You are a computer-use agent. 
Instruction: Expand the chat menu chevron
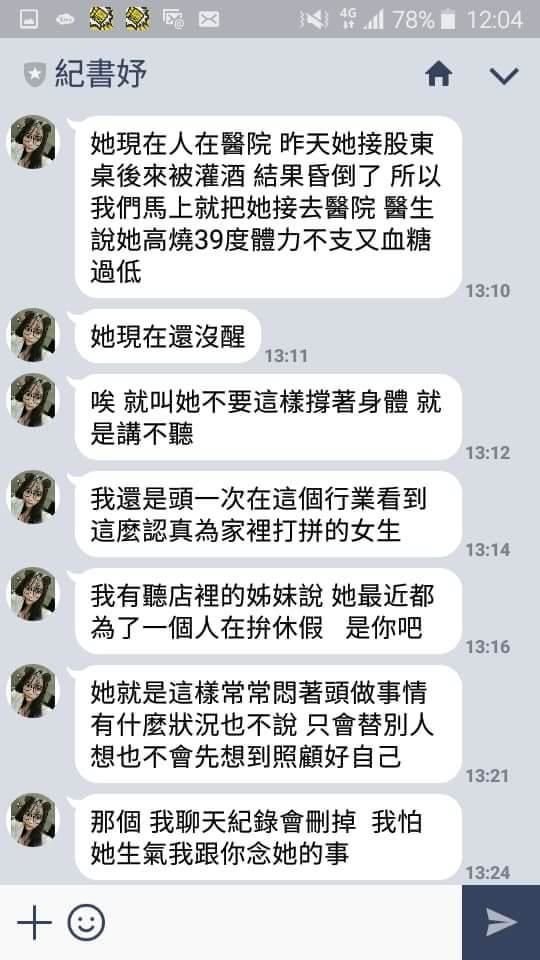(504, 75)
